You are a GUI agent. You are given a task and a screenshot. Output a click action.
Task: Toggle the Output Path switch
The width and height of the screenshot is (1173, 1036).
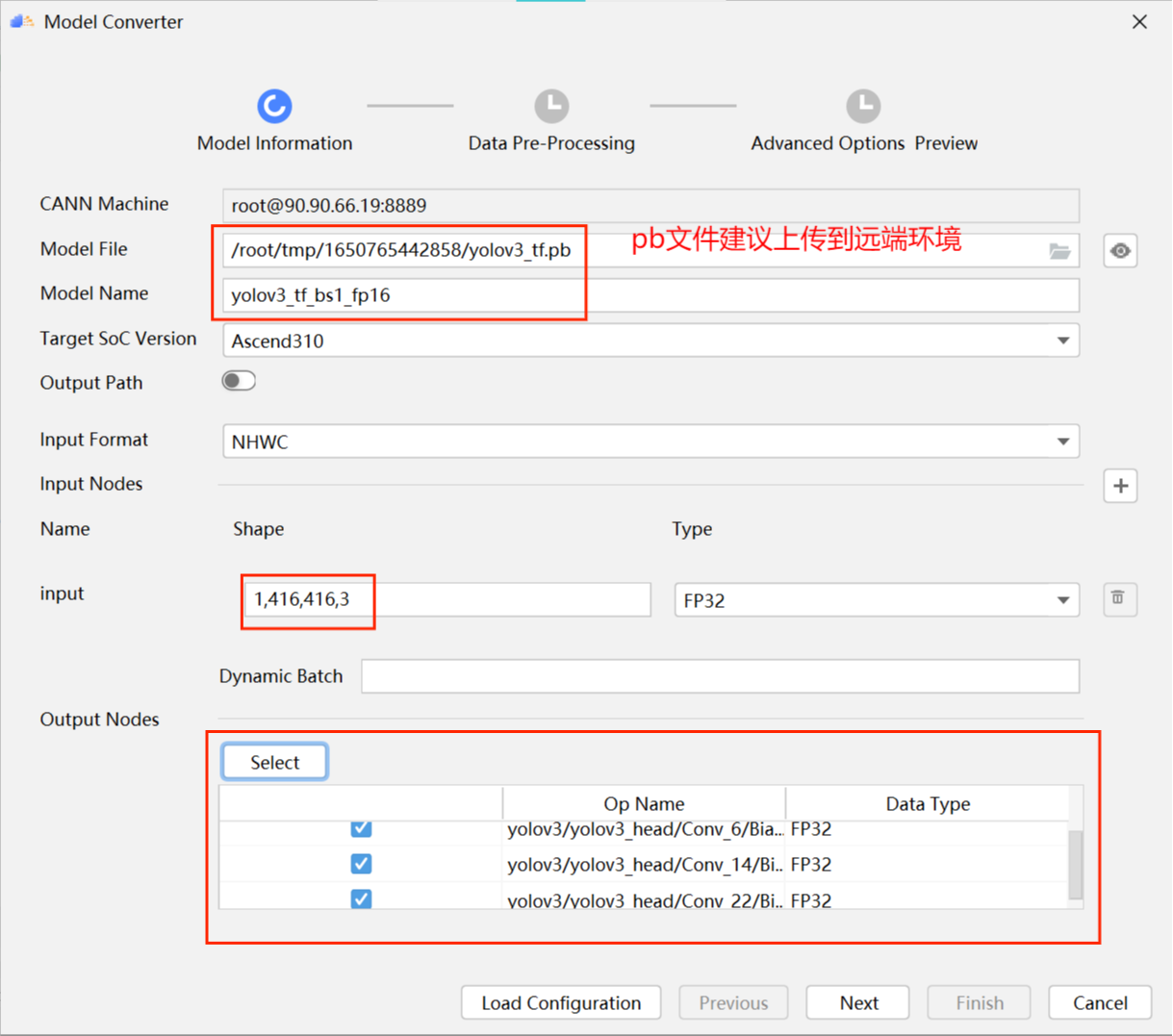[x=238, y=381]
